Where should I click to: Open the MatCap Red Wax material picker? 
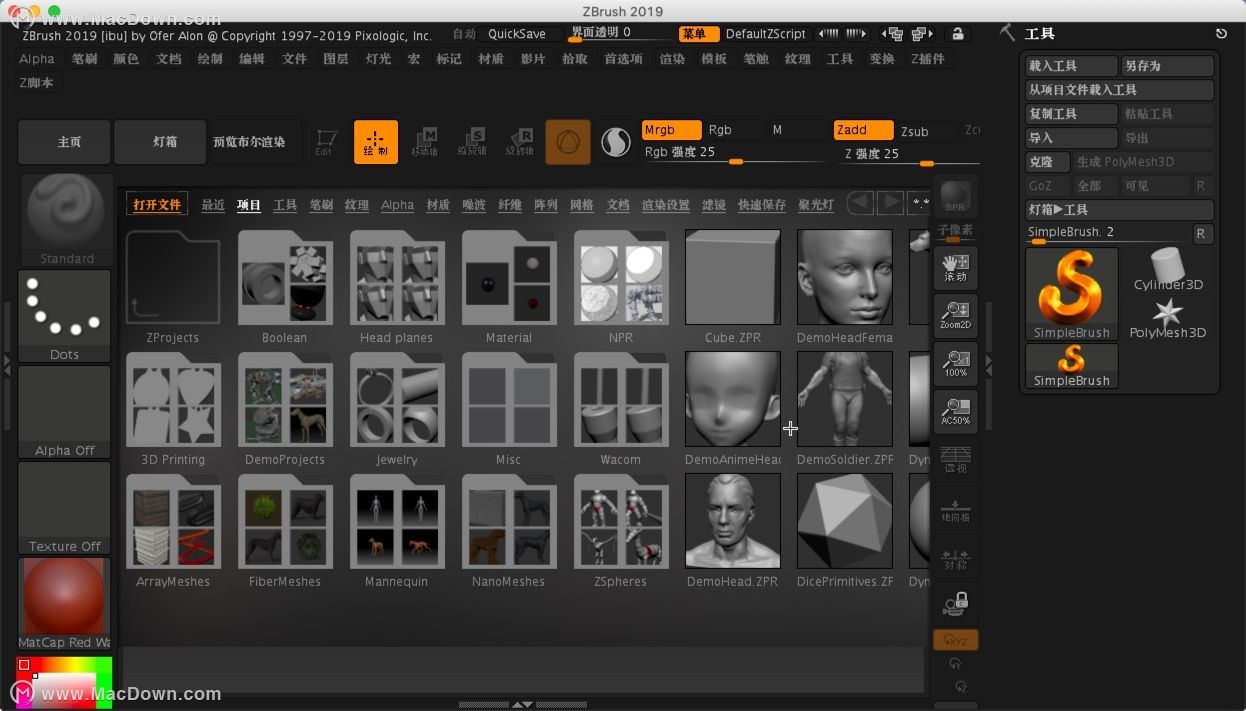[x=65, y=603]
